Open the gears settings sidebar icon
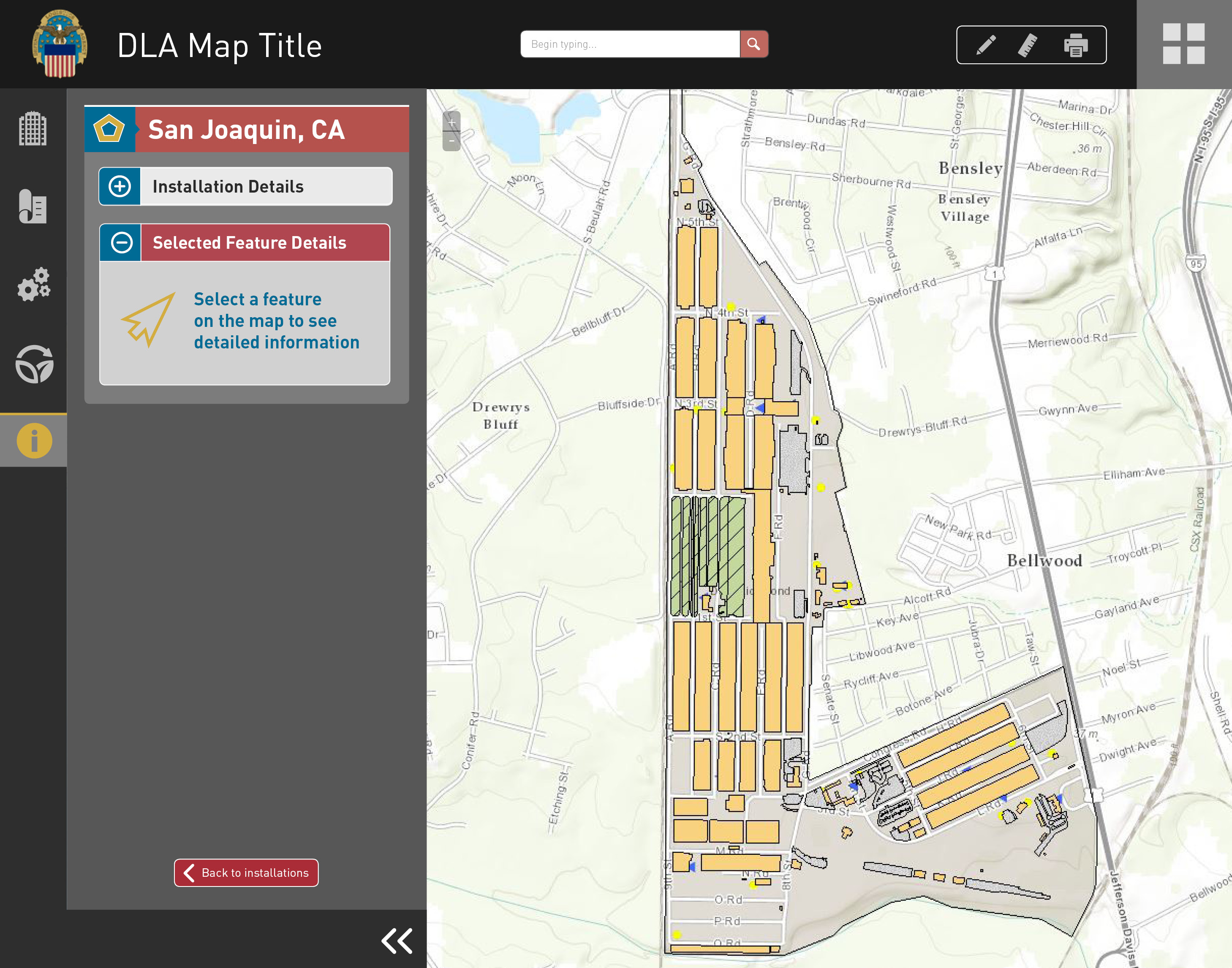This screenshot has height=968, width=1232. tap(33, 284)
